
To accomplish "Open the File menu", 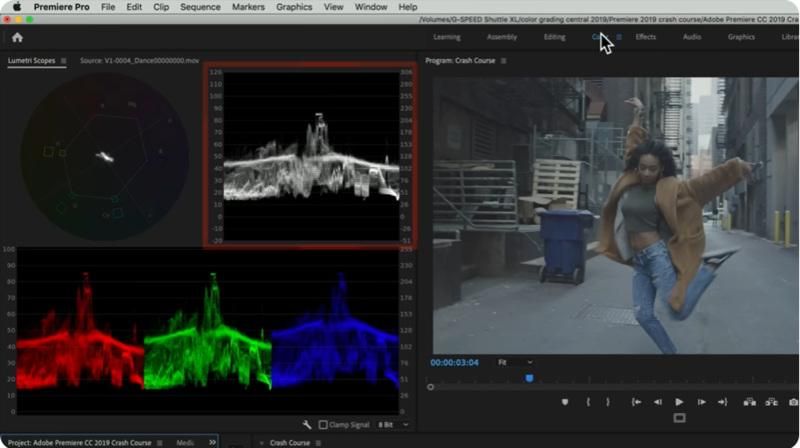I will (x=108, y=7).
